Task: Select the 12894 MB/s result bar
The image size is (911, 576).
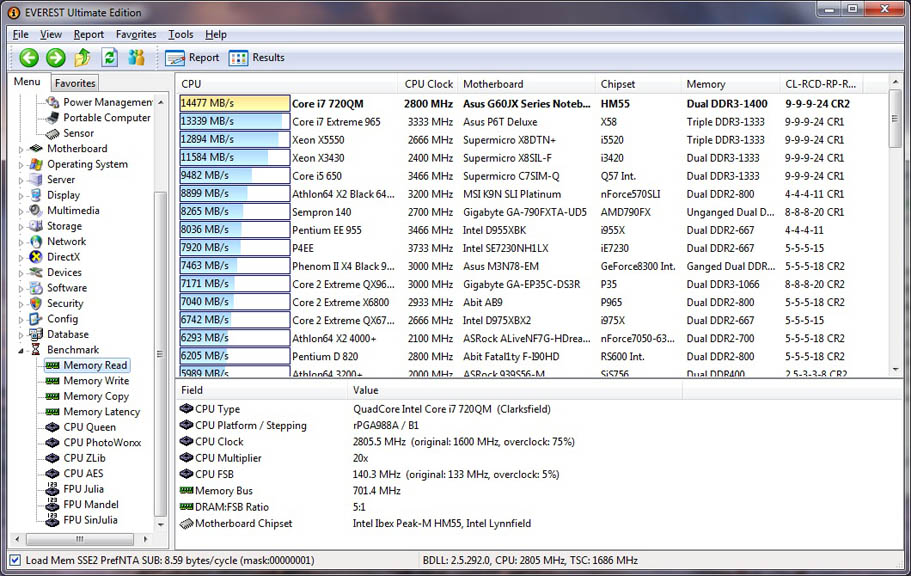Action: click(x=235, y=139)
